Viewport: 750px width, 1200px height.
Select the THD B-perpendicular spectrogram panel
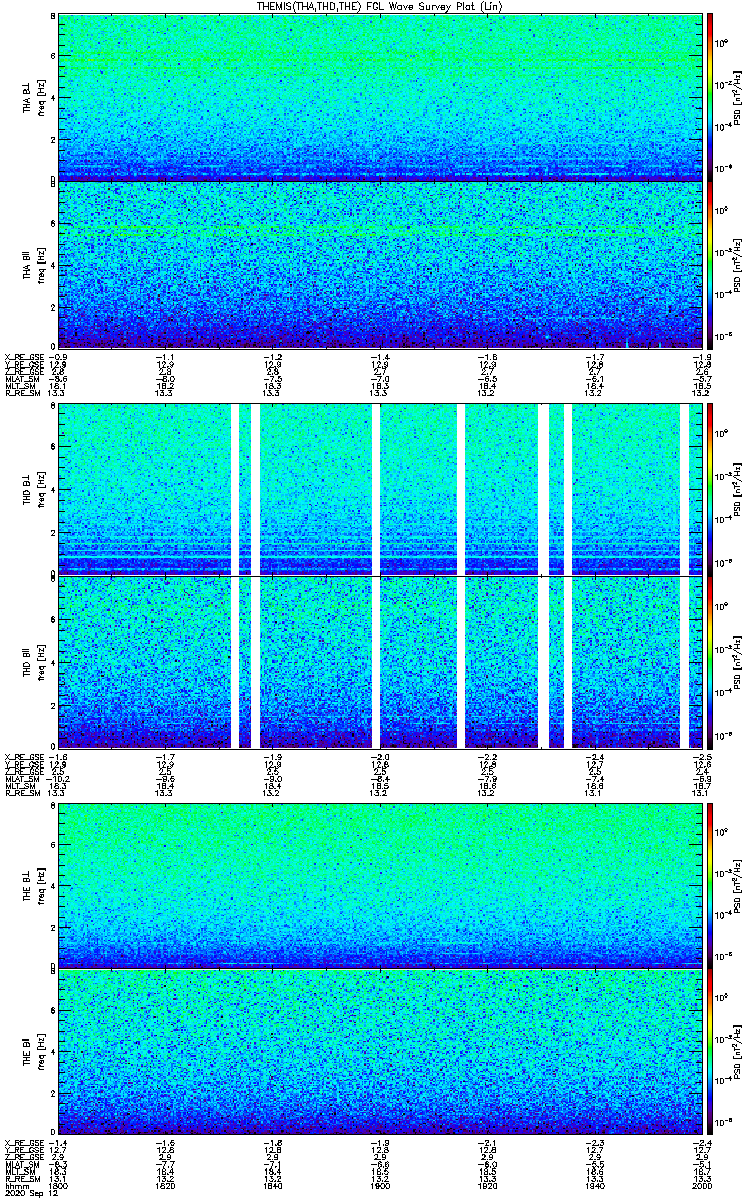pos(380,490)
